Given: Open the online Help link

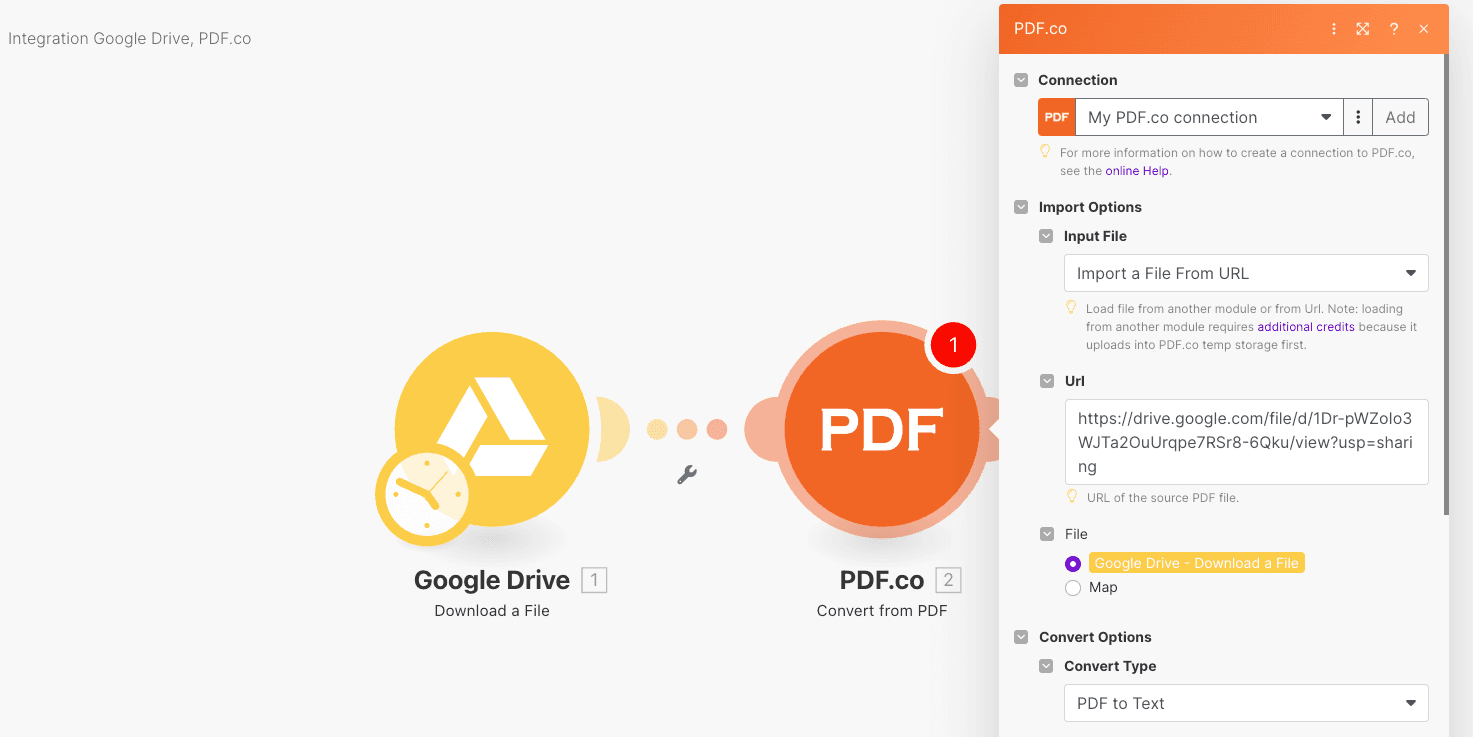Looking at the screenshot, I should coord(1137,171).
